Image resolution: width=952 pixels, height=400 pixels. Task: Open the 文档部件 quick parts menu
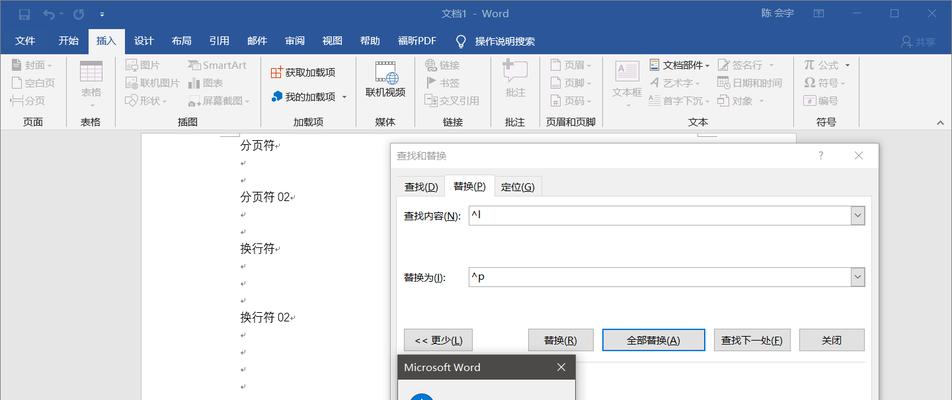pos(679,65)
